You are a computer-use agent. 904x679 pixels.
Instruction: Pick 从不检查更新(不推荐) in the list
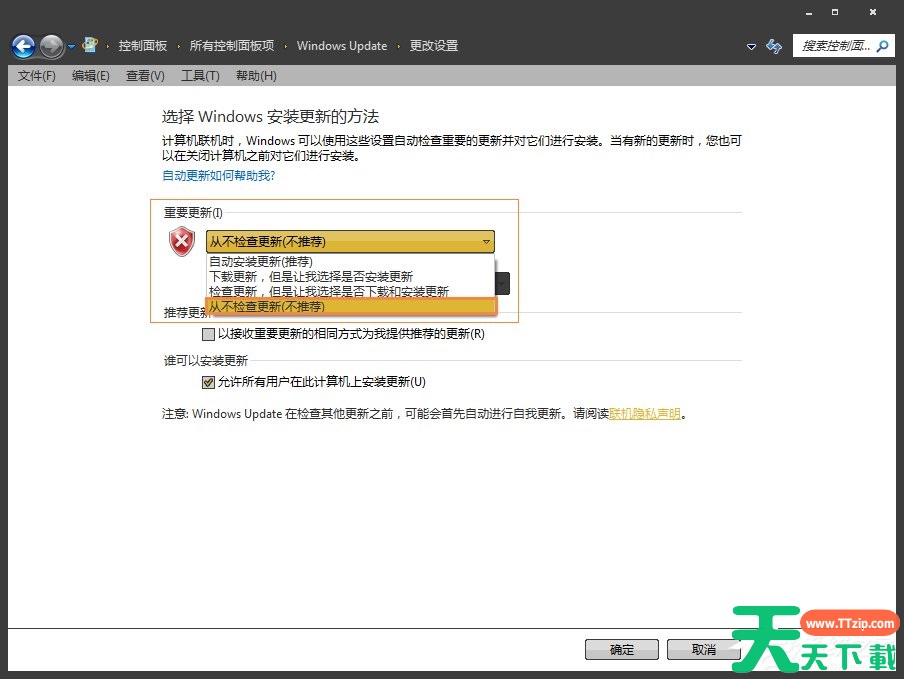[351, 307]
